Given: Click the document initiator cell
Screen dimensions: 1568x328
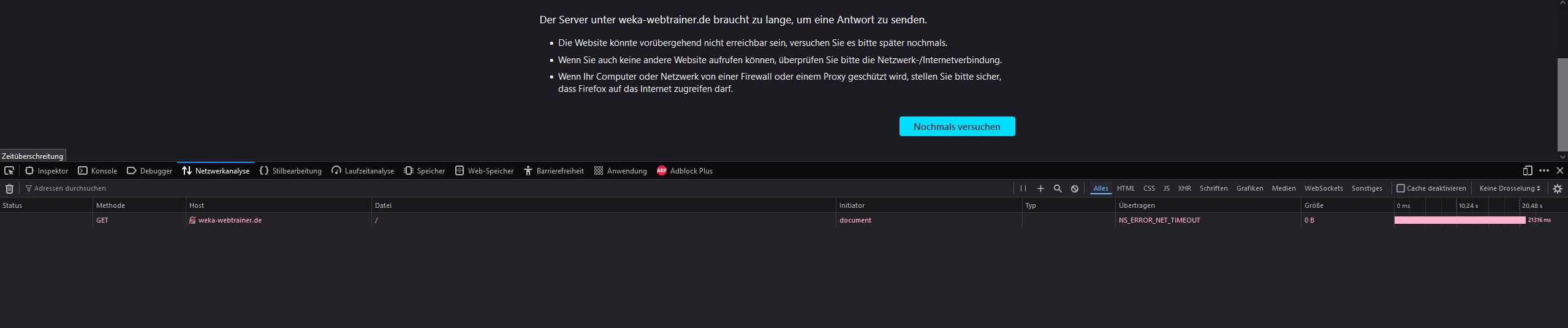Looking at the screenshot, I should pos(929,220).
